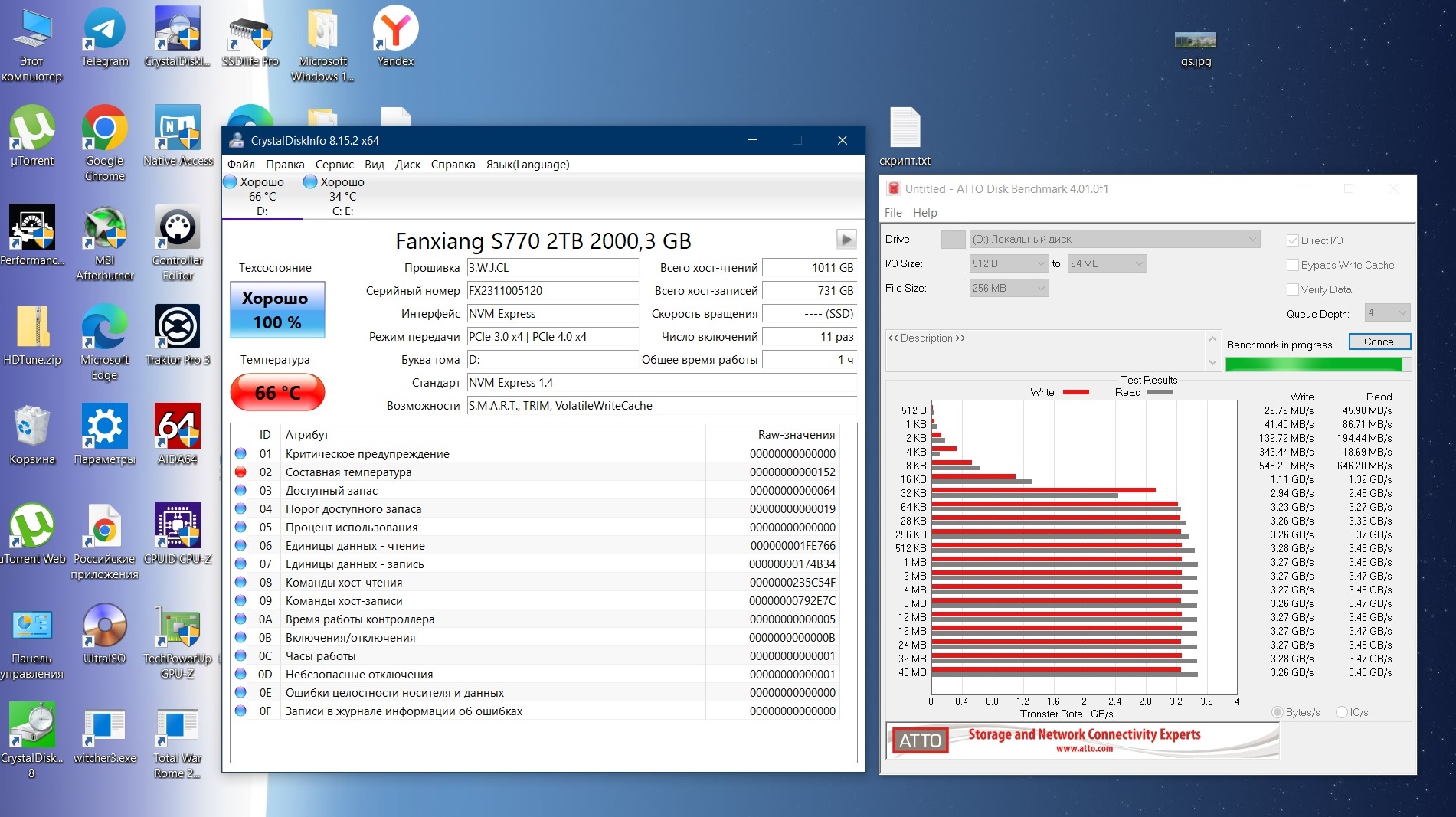Open Traktor Pro 3 shortcut
Image resolution: width=1456 pixels, height=817 pixels.
[178, 335]
